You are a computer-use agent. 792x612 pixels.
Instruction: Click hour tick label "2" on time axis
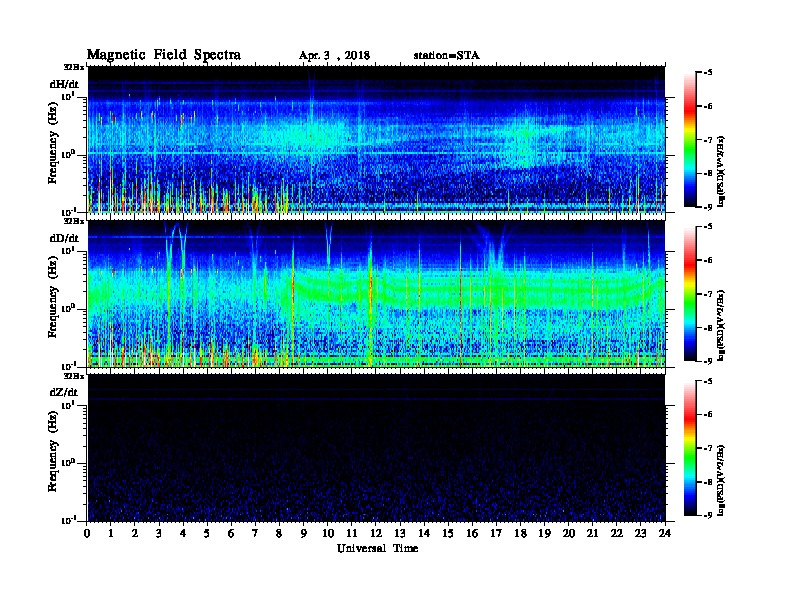(x=135, y=534)
